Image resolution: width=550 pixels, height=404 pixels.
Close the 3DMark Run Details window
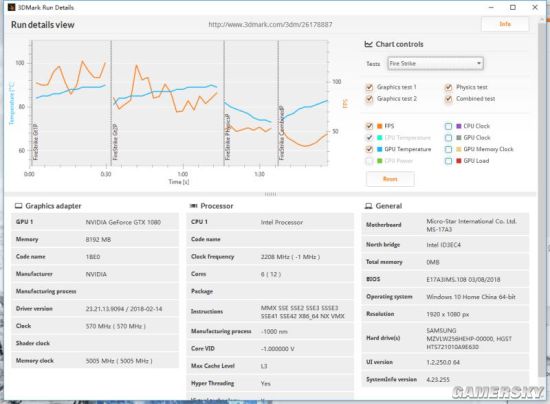click(x=535, y=7)
